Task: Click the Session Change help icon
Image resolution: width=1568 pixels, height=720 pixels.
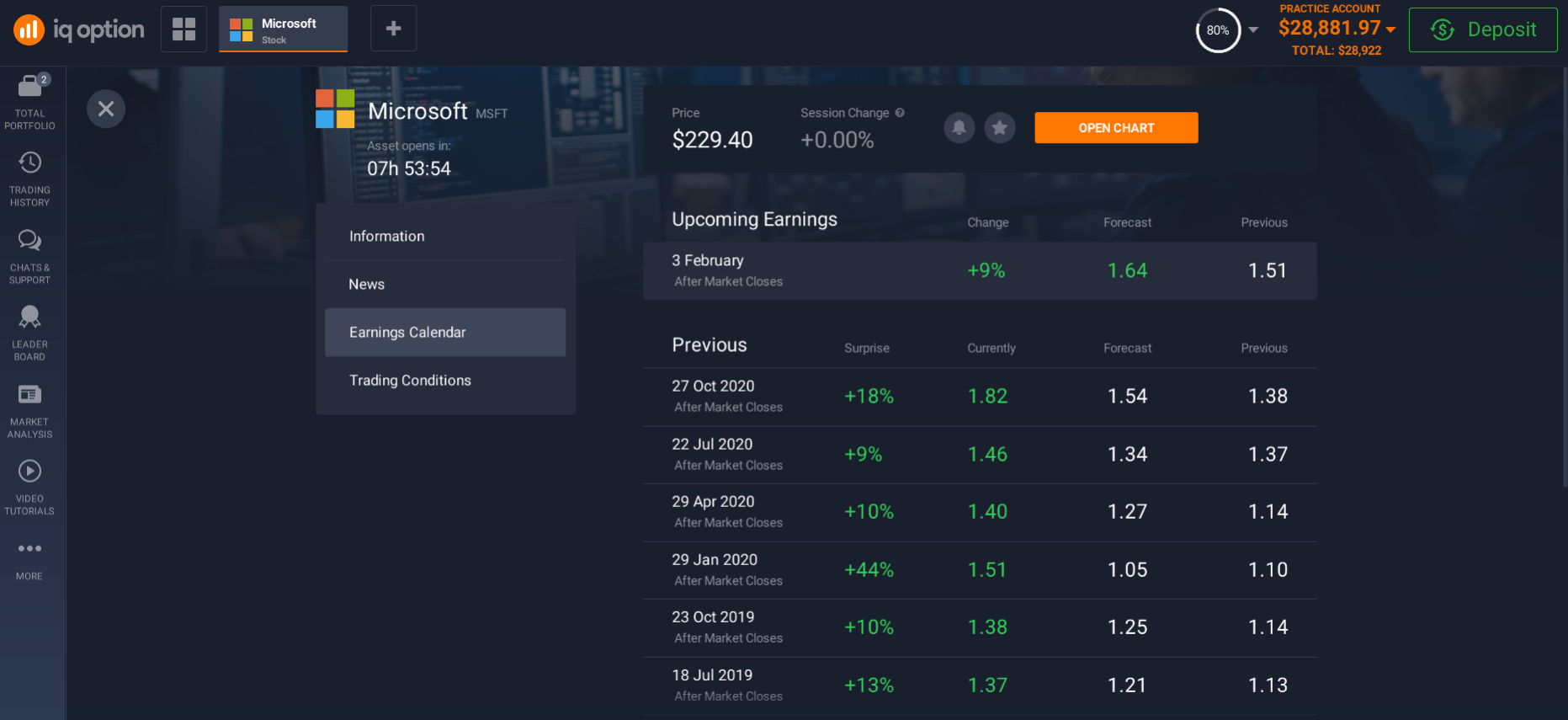Action: 900,113
